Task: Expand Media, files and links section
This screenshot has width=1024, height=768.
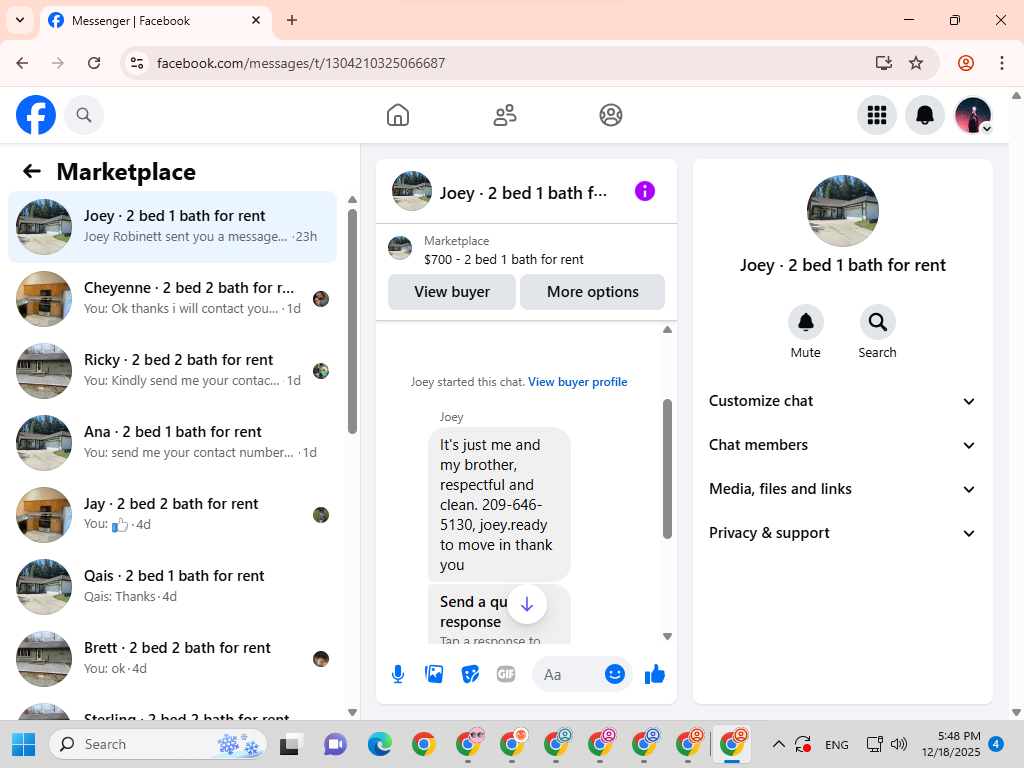Action: tap(842, 489)
